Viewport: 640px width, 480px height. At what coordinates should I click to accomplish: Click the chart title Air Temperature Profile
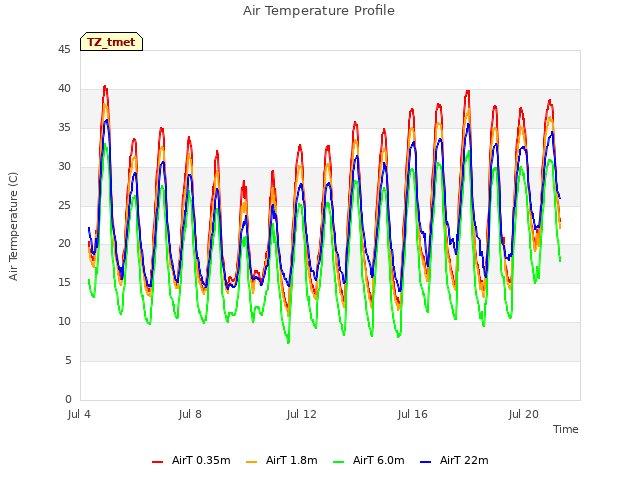click(x=319, y=11)
